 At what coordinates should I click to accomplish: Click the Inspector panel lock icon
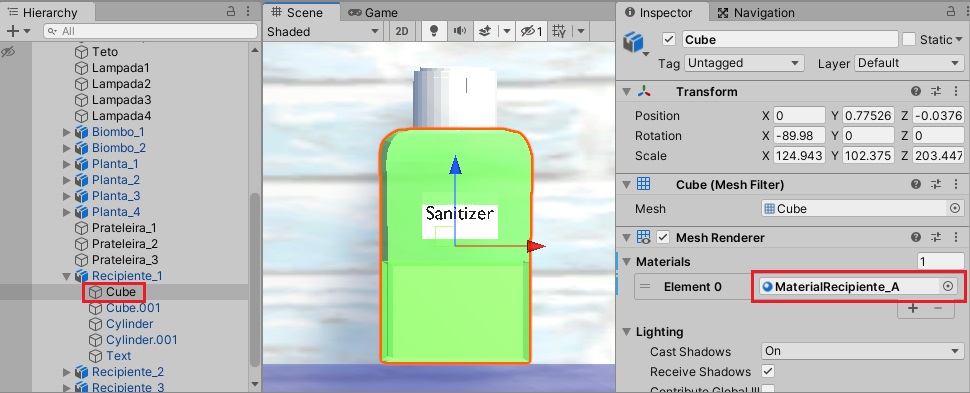(x=951, y=11)
